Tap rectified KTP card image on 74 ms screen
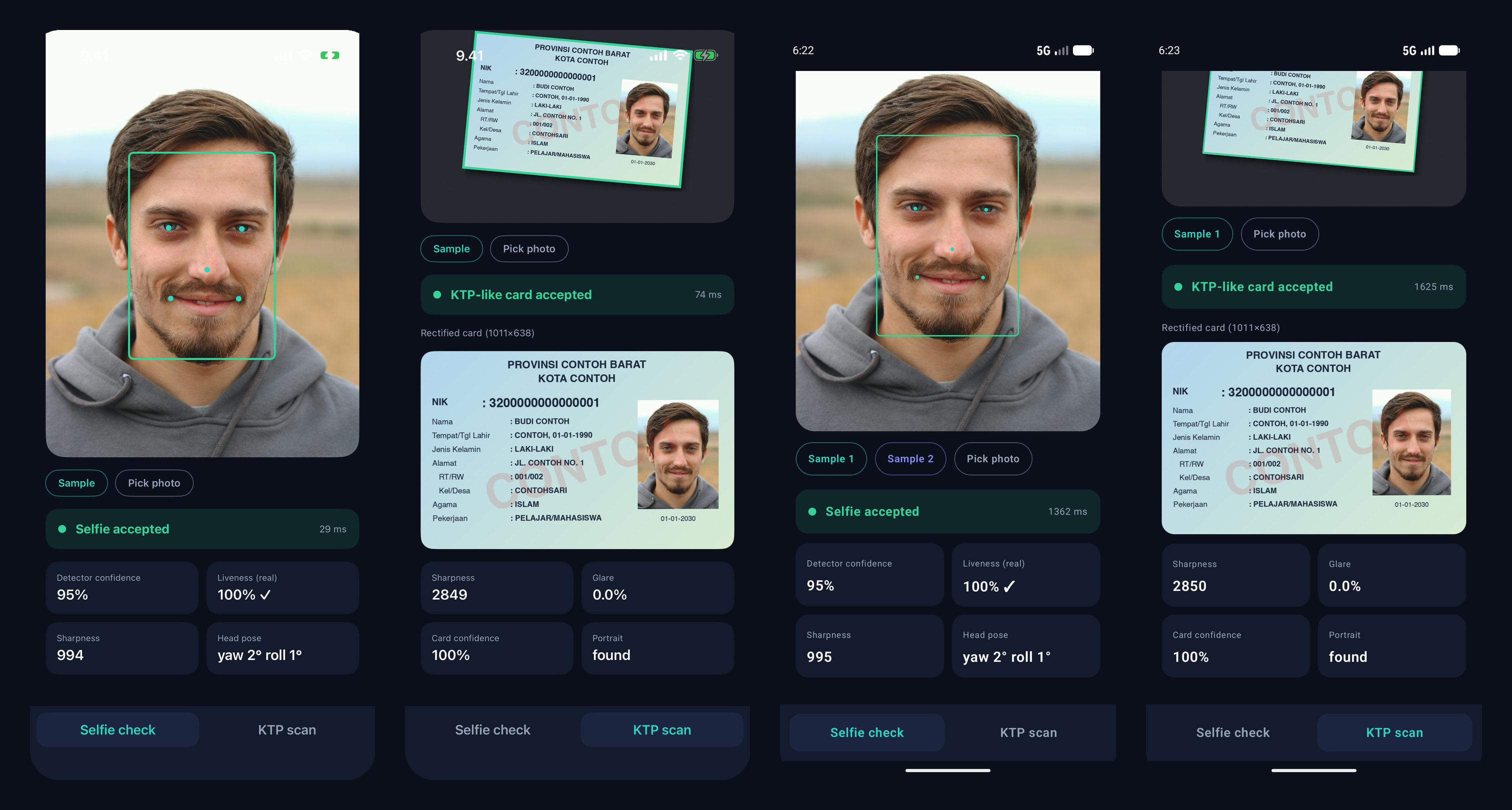The width and height of the screenshot is (1512, 810). tap(577, 449)
